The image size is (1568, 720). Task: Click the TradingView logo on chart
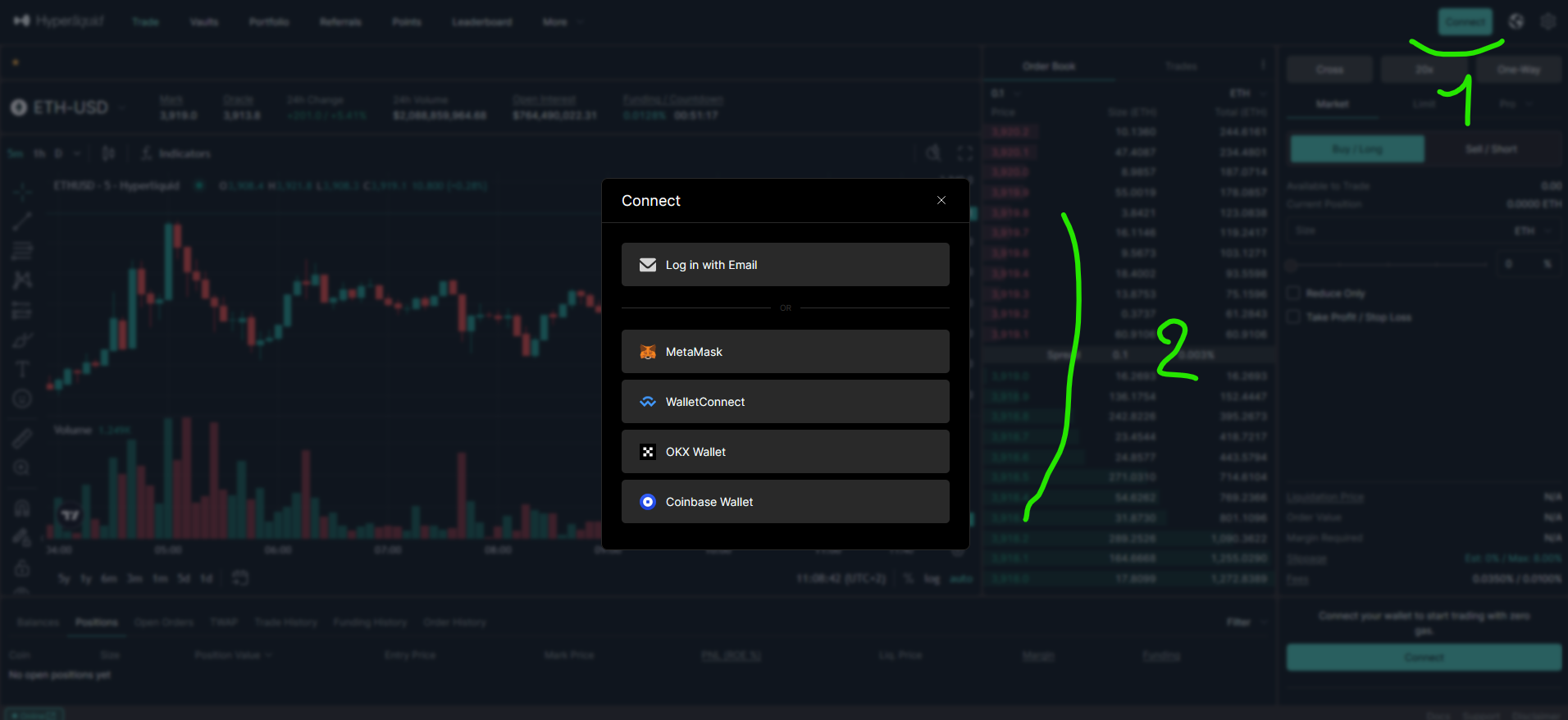(71, 515)
